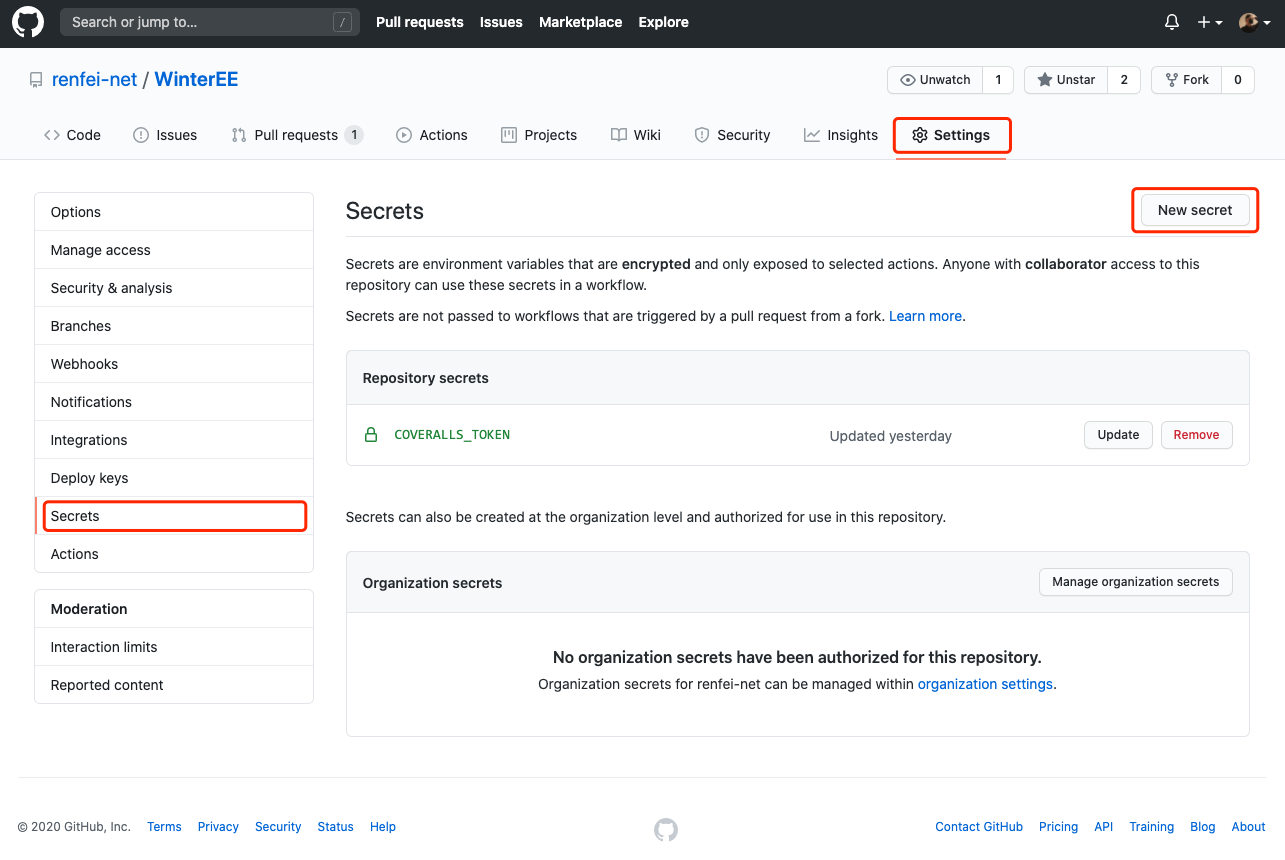This screenshot has width=1285, height=860.
Task: Open the renfei-net owner link
Action: click(94, 80)
